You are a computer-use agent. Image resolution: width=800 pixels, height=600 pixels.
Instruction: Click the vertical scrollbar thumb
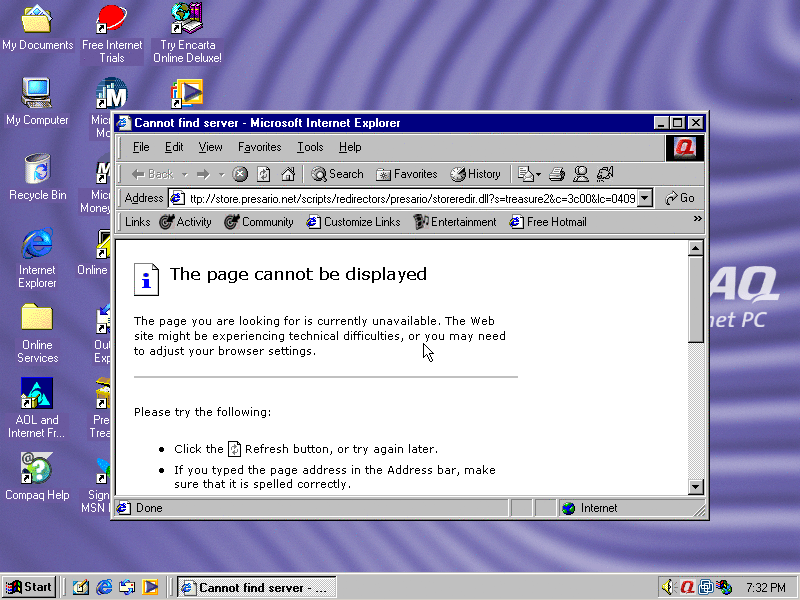click(x=695, y=299)
